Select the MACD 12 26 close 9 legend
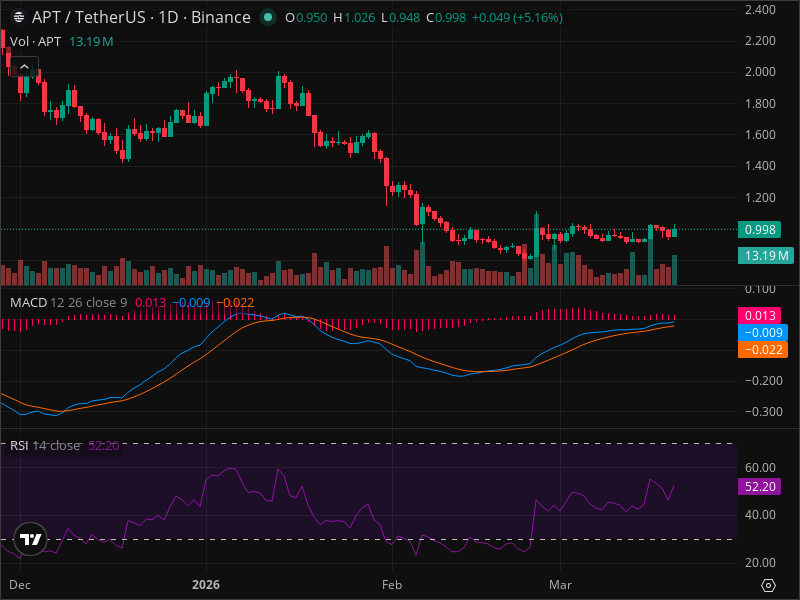Viewport: 800px width, 600px height. coord(68,303)
